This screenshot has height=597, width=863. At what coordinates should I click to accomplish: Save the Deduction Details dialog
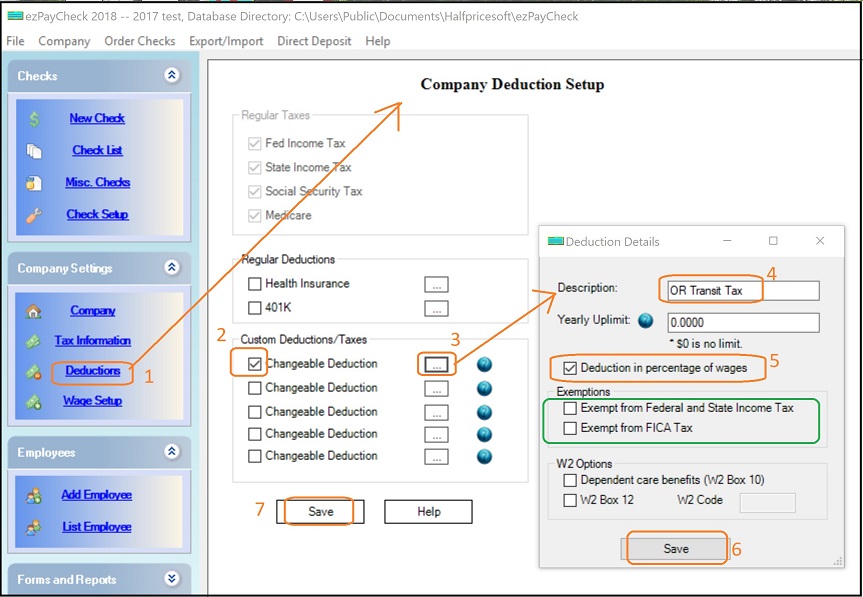[676, 549]
